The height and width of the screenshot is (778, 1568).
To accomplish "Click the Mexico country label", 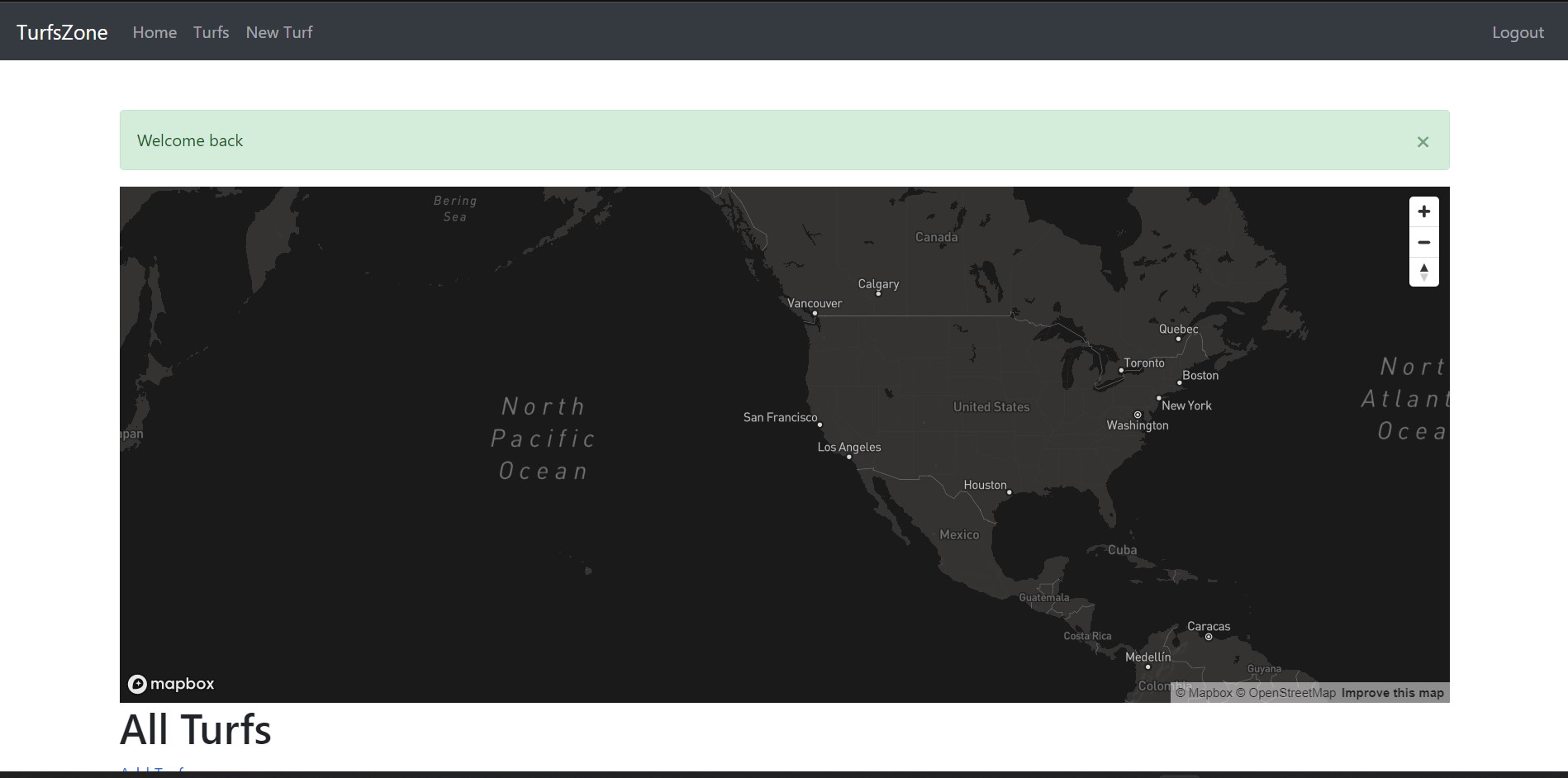I will click(959, 534).
